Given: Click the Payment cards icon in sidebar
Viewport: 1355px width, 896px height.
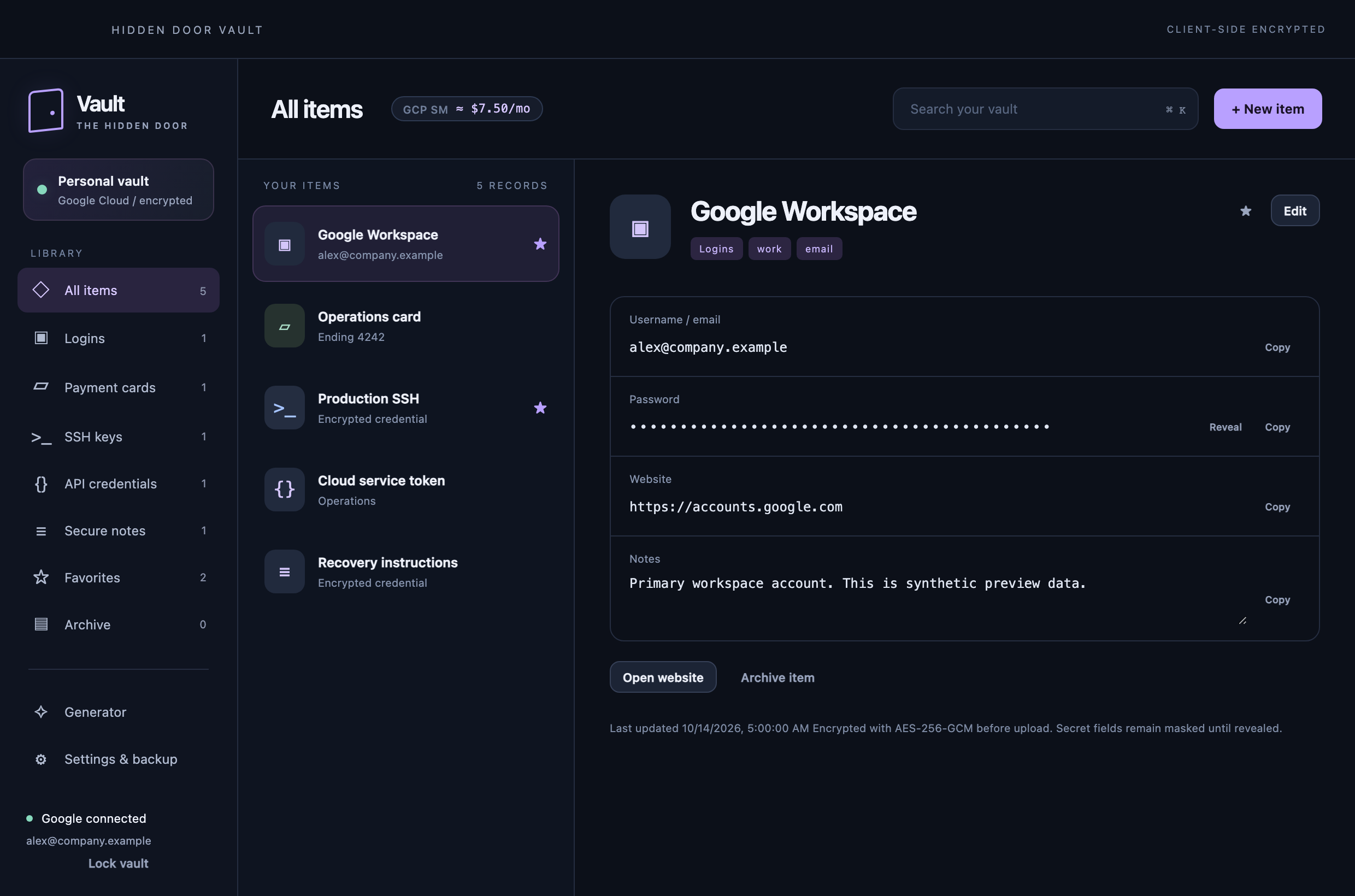Looking at the screenshot, I should pos(40,387).
